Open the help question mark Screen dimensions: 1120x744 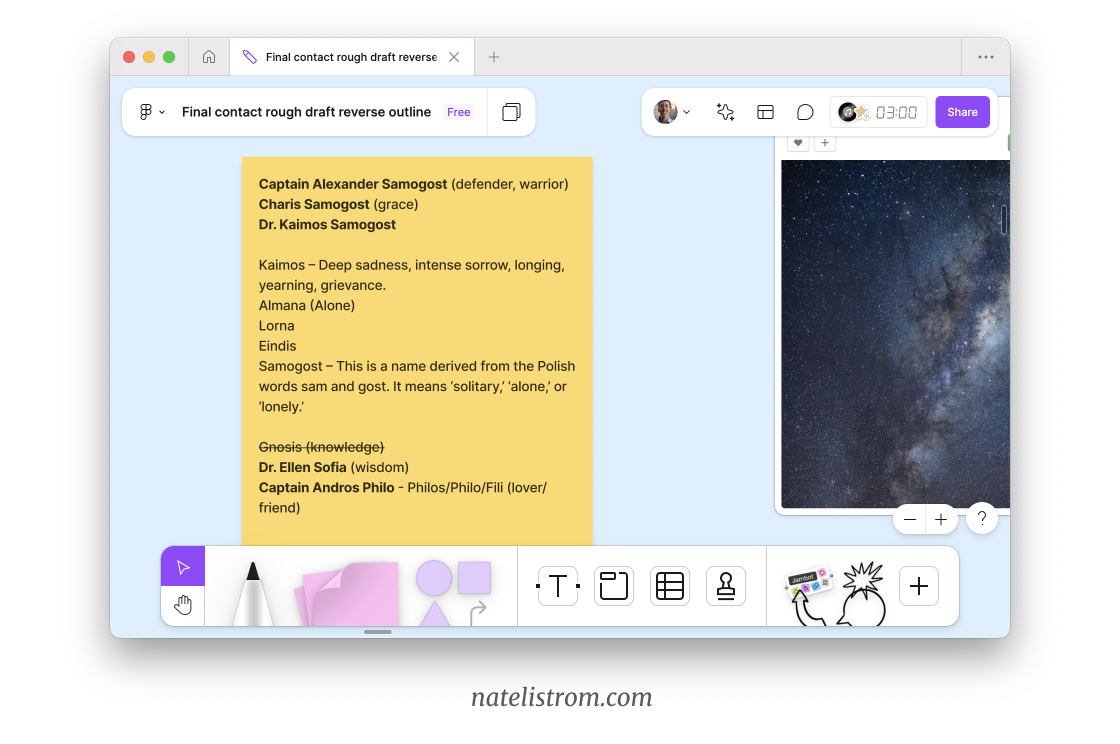pos(982,519)
